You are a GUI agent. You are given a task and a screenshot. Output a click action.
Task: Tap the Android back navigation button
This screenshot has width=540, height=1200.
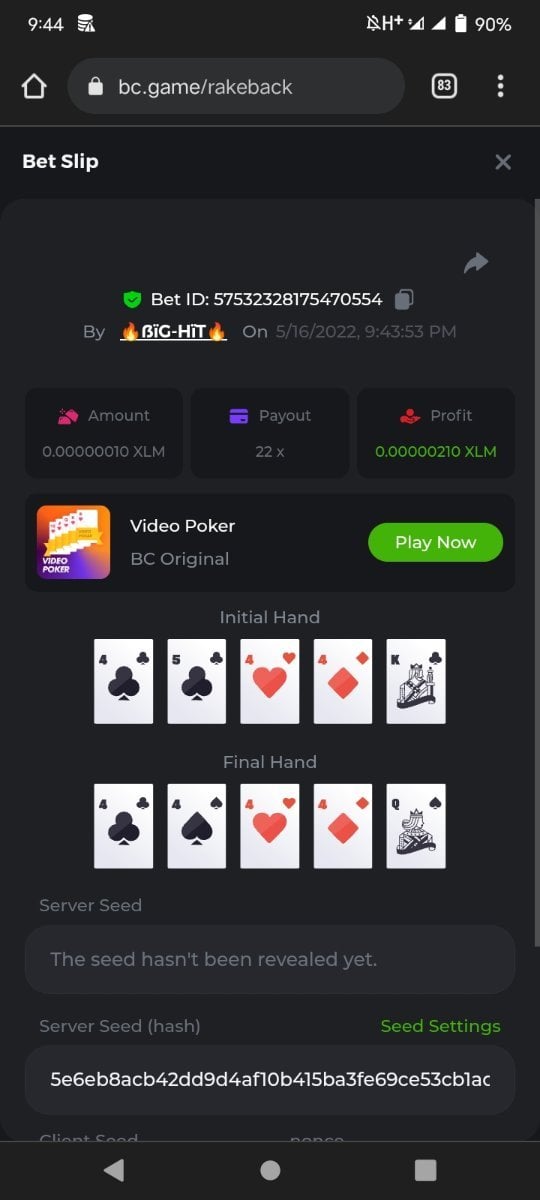pos(114,1170)
